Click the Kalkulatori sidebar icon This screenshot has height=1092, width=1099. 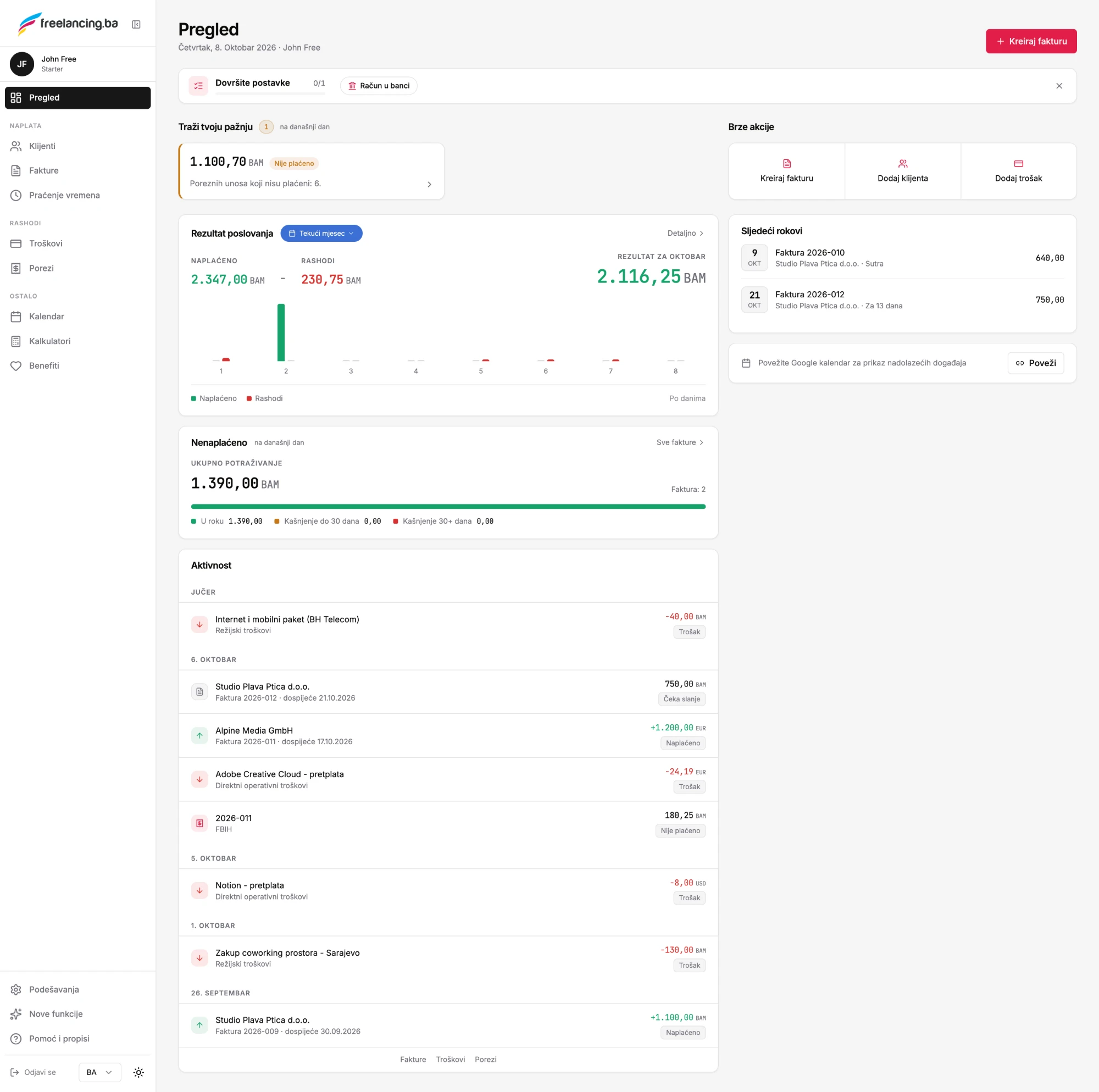[x=16, y=341]
